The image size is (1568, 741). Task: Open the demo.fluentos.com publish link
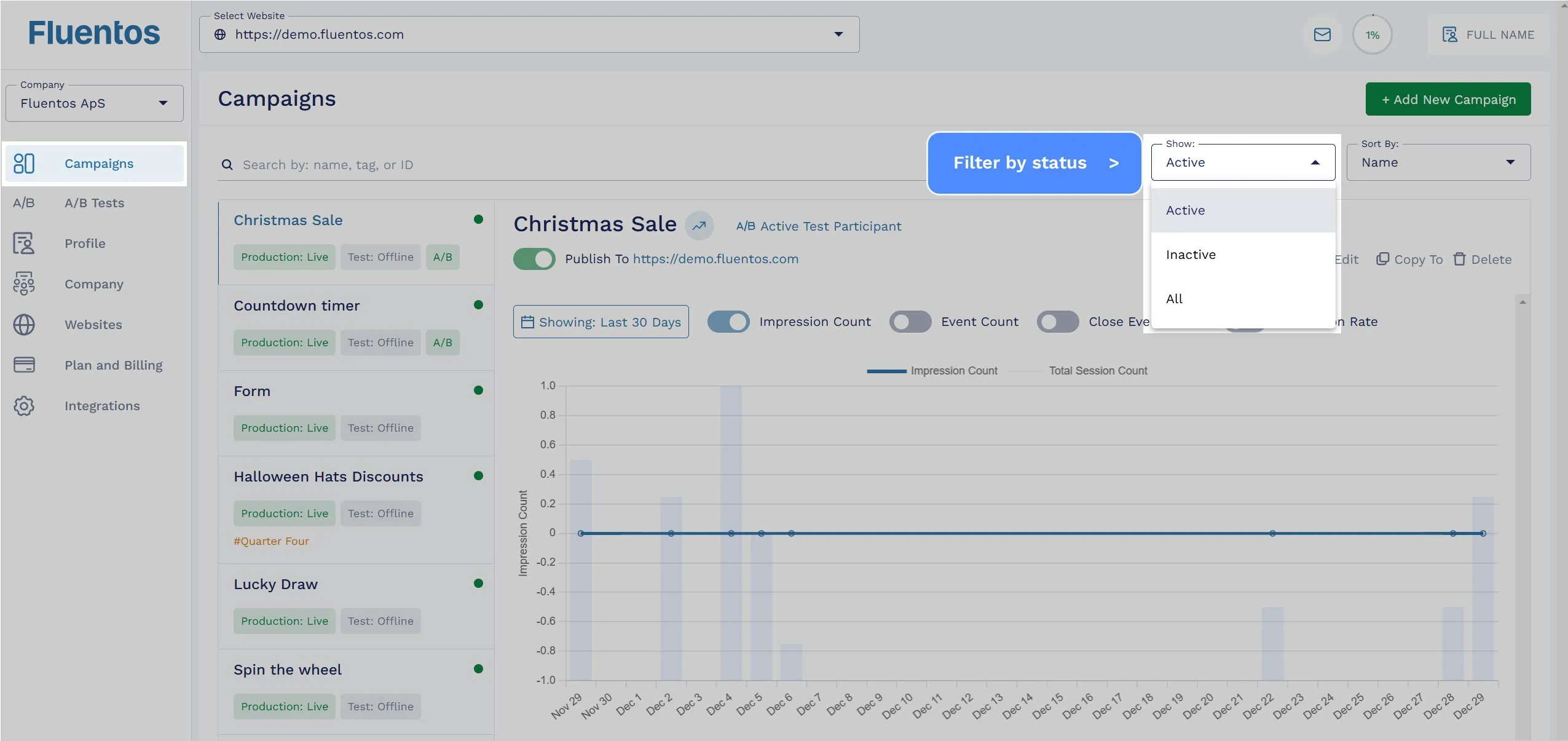tap(715, 259)
